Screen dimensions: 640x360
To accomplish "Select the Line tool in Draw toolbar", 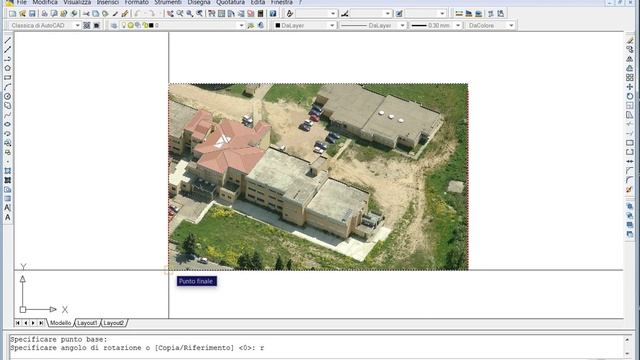I will pyautogui.click(x=7, y=40).
